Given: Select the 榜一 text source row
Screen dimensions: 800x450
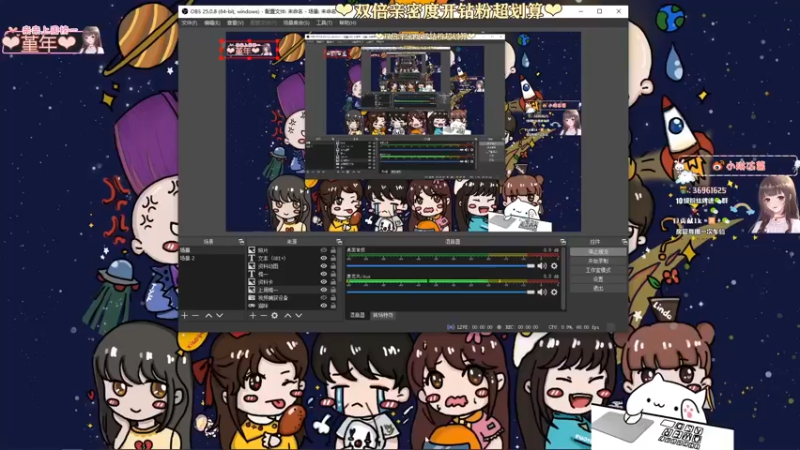Looking at the screenshot, I should (292, 274).
